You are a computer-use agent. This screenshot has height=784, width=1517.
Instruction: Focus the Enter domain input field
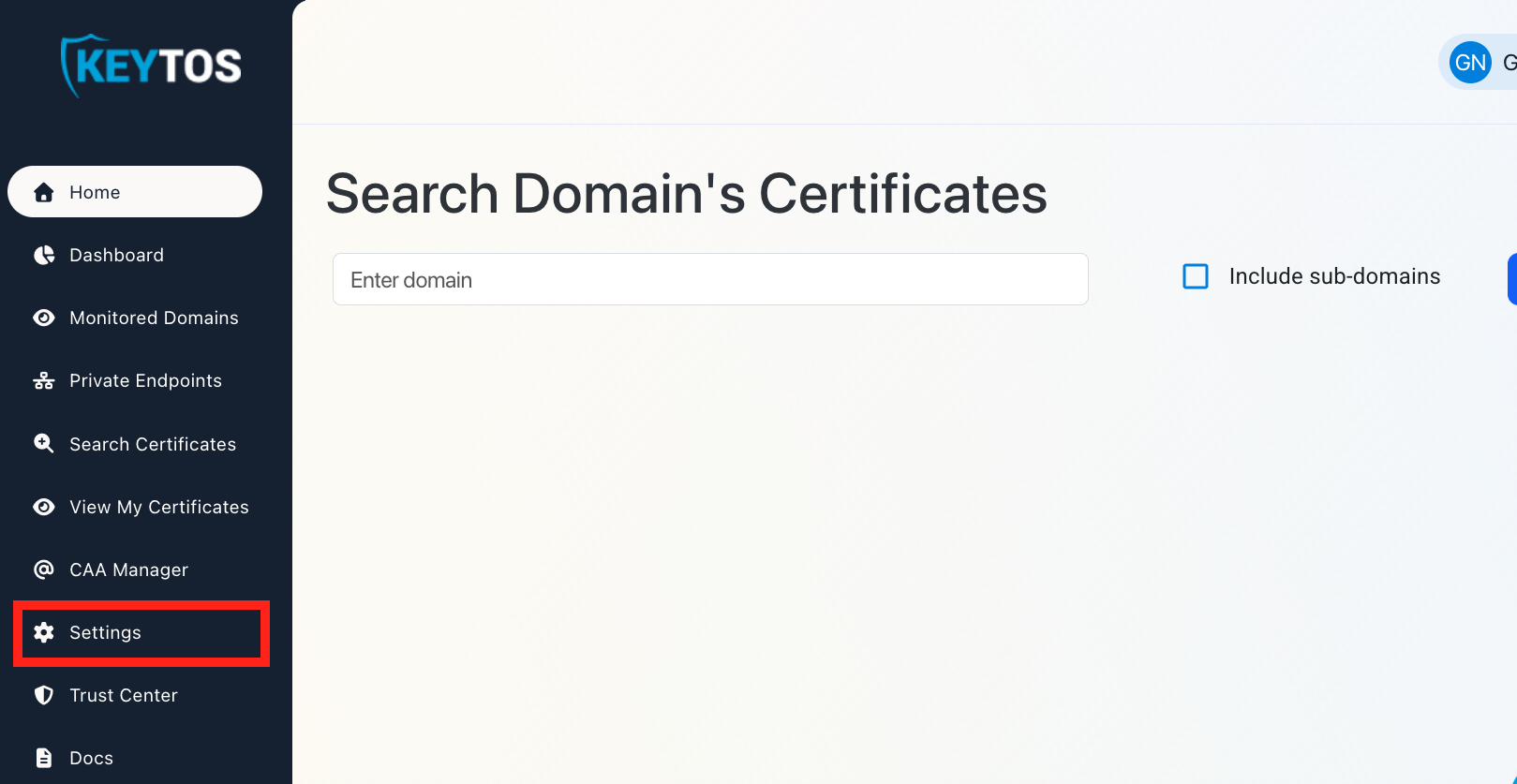[x=709, y=279]
